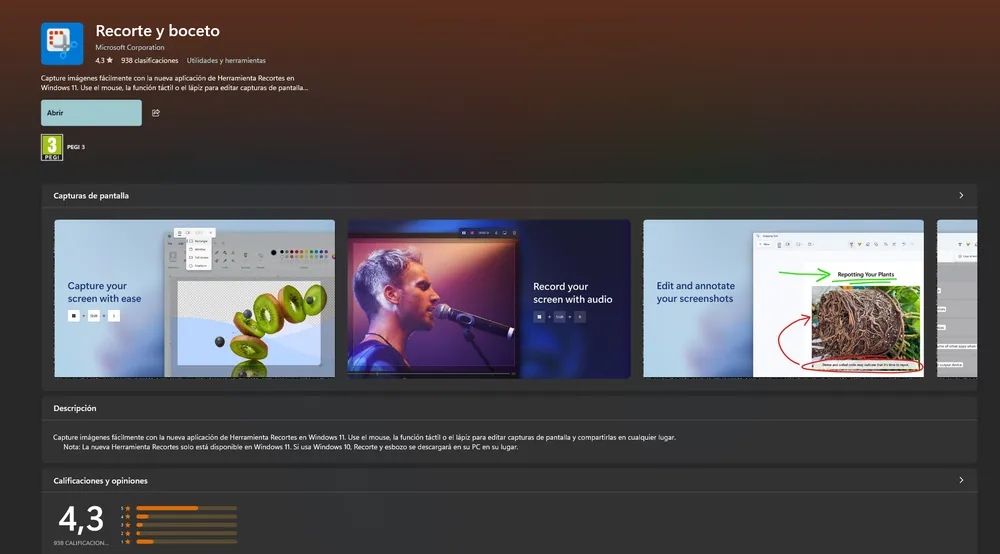Image resolution: width=1000 pixels, height=554 pixels.
Task: Click the 5-star rating bar
Action: click(x=186, y=508)
